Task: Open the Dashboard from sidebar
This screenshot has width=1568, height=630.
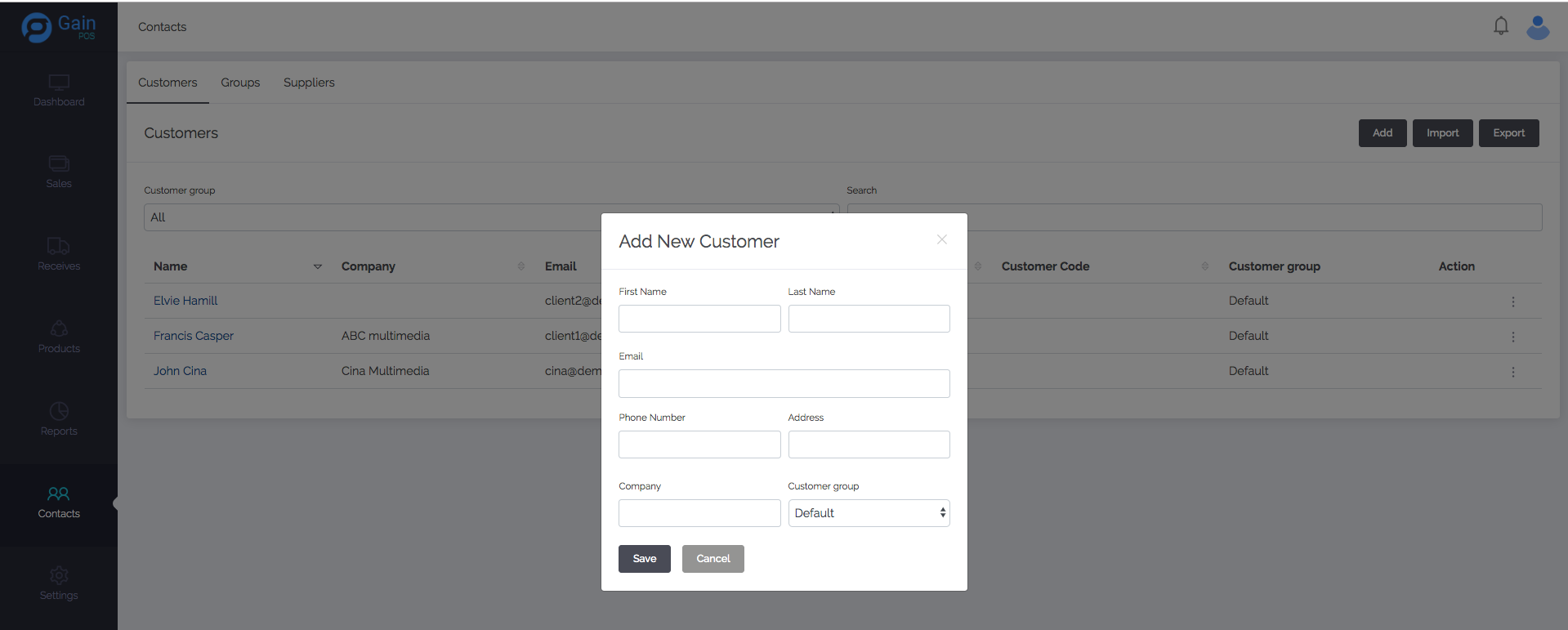Action: tap(59, 91)
